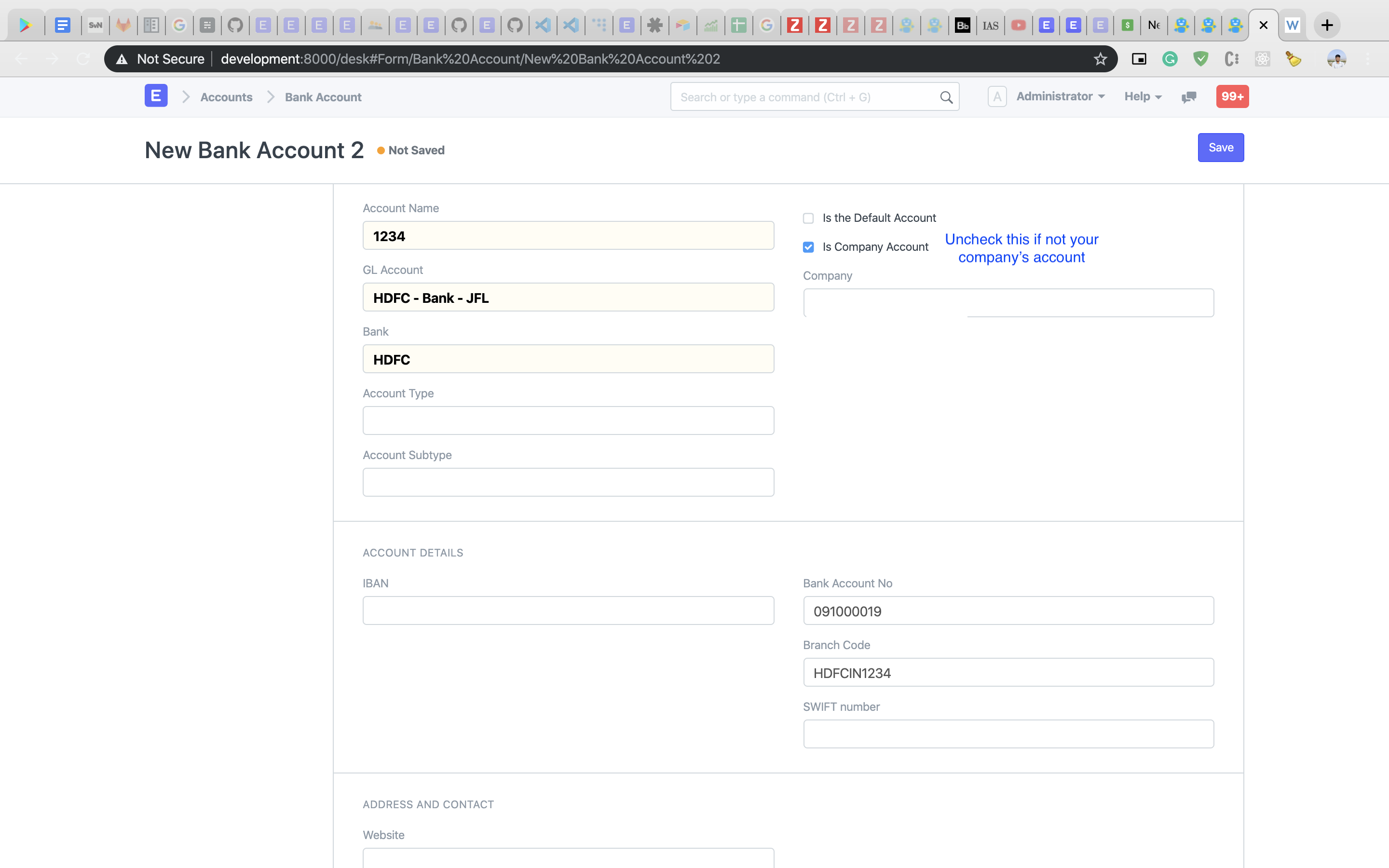This screenshot has width=1389, height=868.
Task: Open the GL Account link field
Action: point(568,298)
